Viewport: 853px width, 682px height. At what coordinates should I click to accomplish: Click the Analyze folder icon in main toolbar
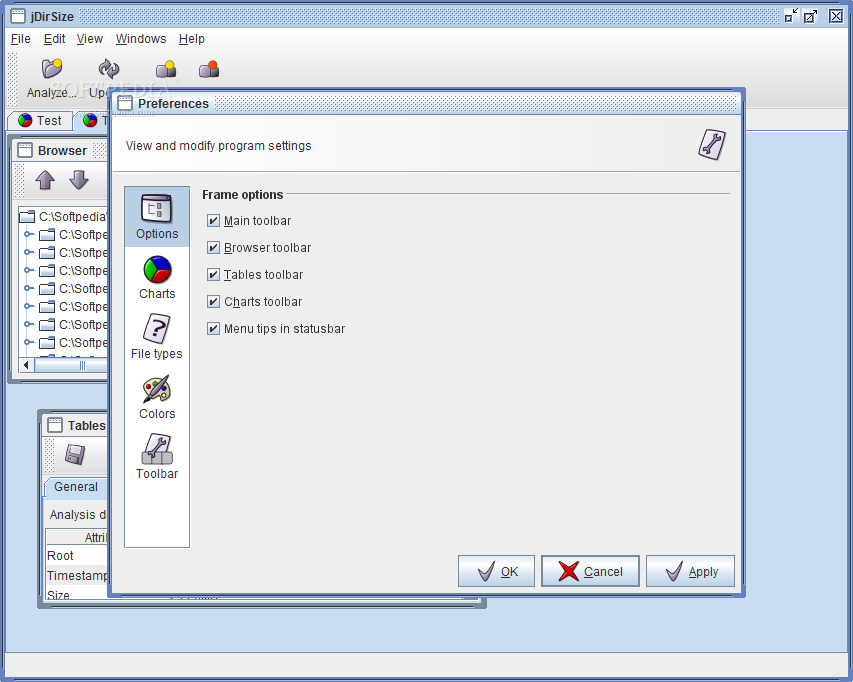[52, 69]
